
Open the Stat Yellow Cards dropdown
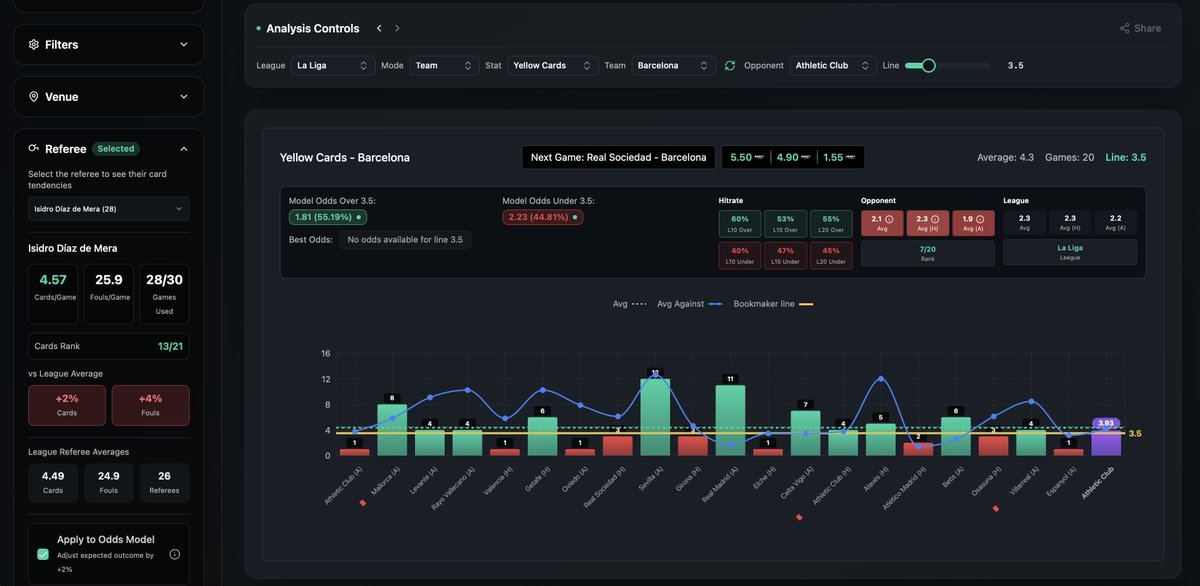pos(553,65)
